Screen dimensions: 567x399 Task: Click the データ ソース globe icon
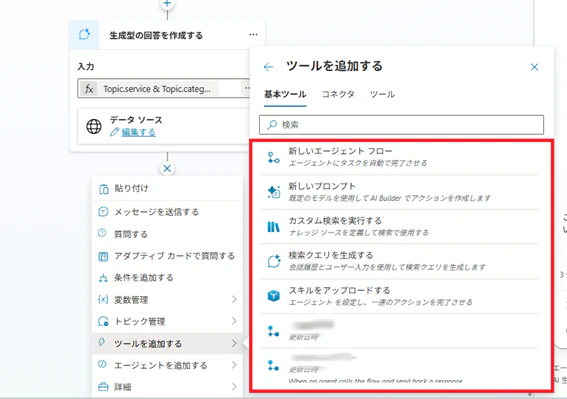pyautogui.click(x=94, y=126)
